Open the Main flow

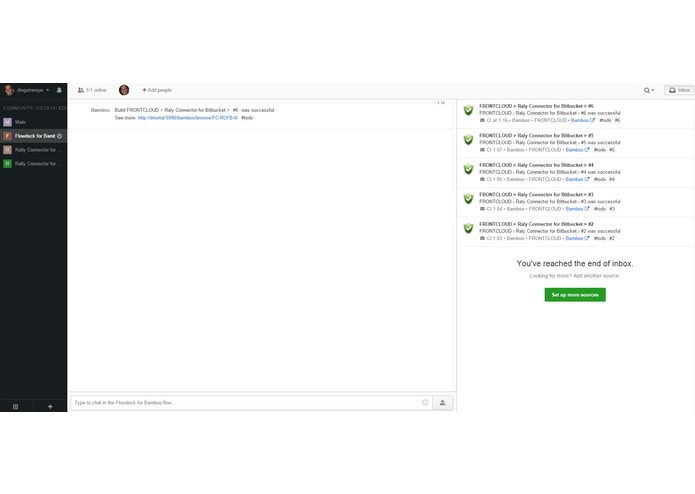pos(33,122)
